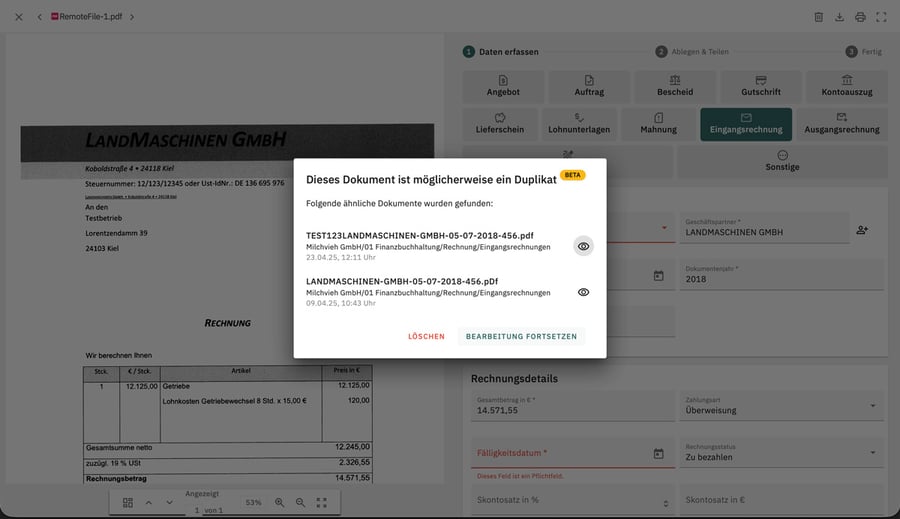Go to the next file with right chevron

132,17
